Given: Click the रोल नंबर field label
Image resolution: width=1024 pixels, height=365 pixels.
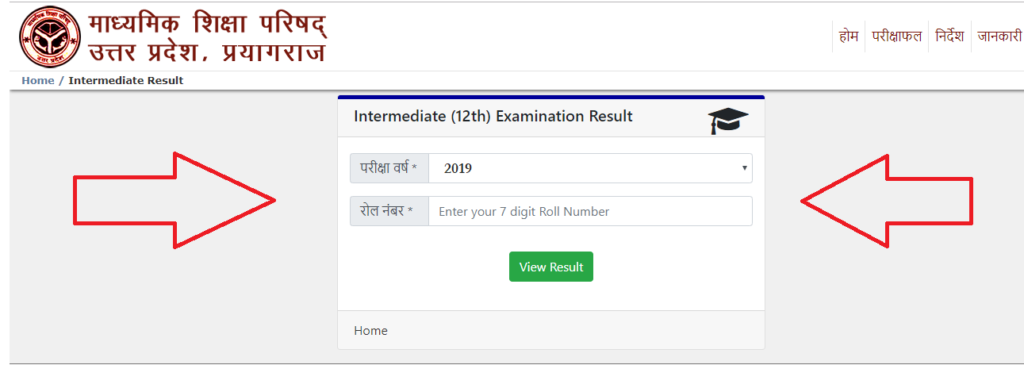Looking at the screenshot, I should click(389, 212).
